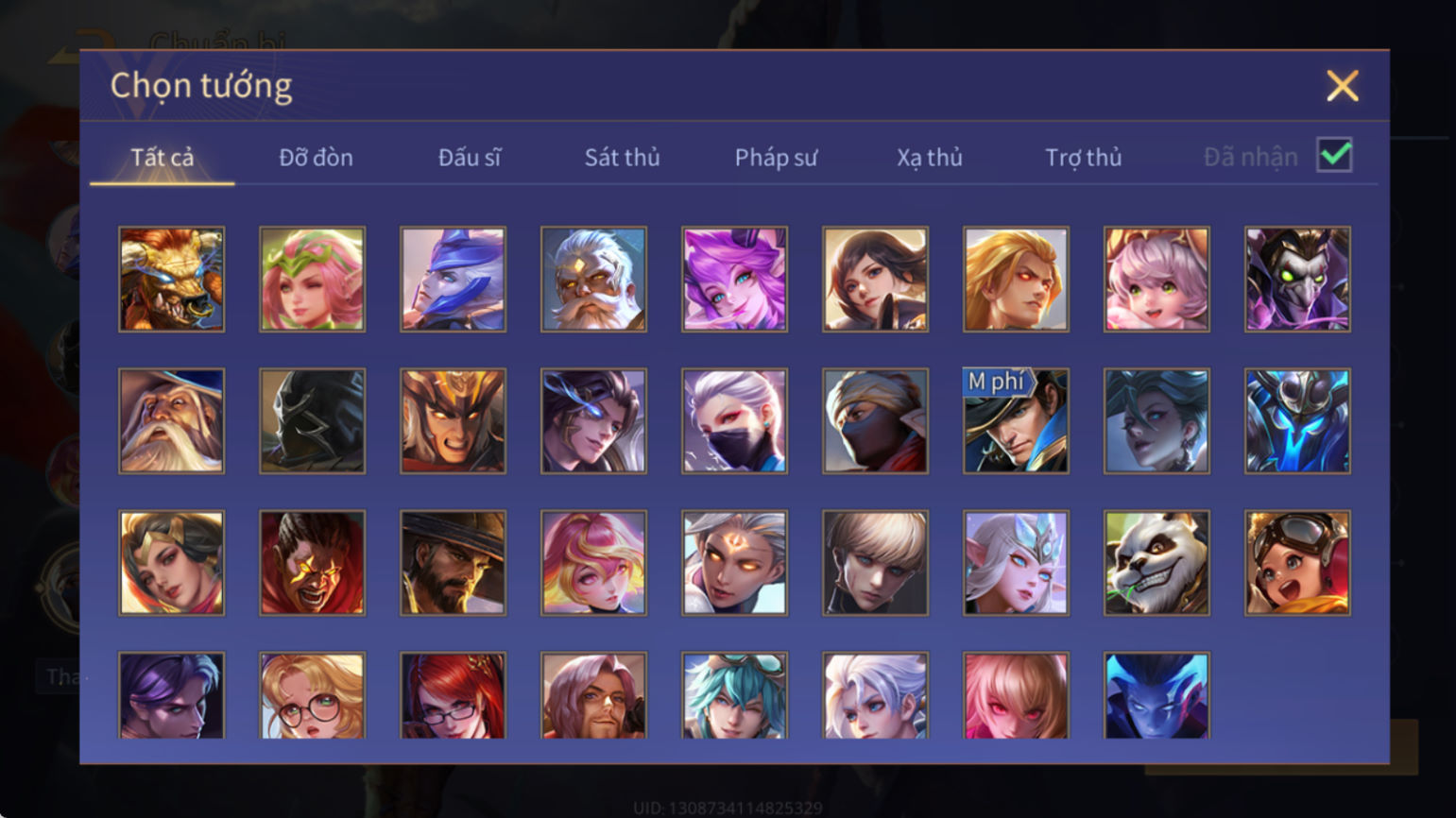Choose the red-haired woman with glasses portrait
Screen dimensions: 1456x818
click(453, 695)
